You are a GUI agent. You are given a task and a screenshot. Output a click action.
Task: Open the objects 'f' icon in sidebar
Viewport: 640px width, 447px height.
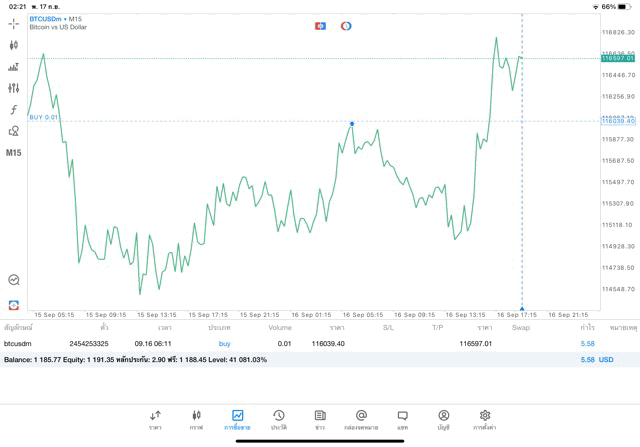(14, 110)
